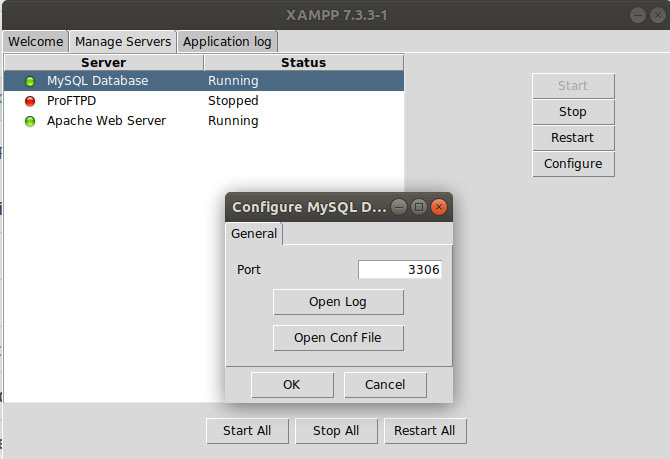Switch to the Welcome tab

tap(35, 42)
